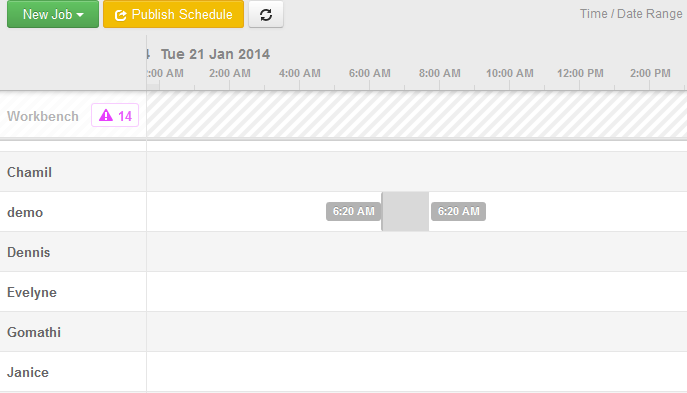Click the 8:00 AM timeline marker
Image resolution: width=687 pixels, height=393 pixels.
point(439,73)
